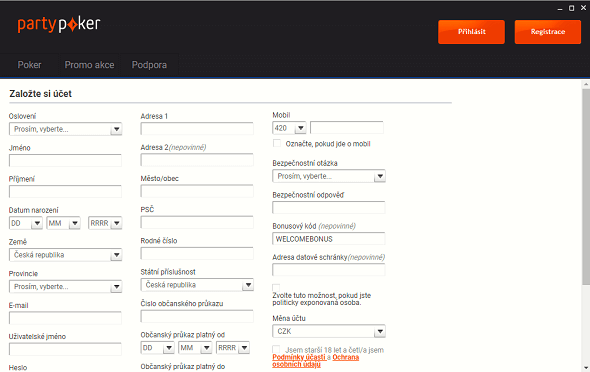Click the Adresa datové schránky field

[329, 270]
